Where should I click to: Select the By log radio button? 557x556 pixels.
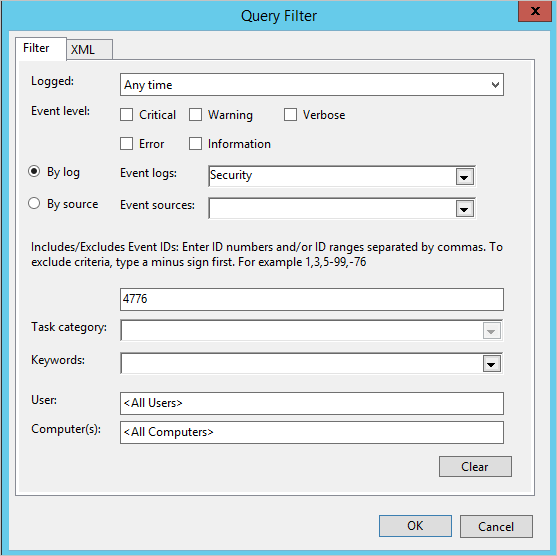pos(34,172)
